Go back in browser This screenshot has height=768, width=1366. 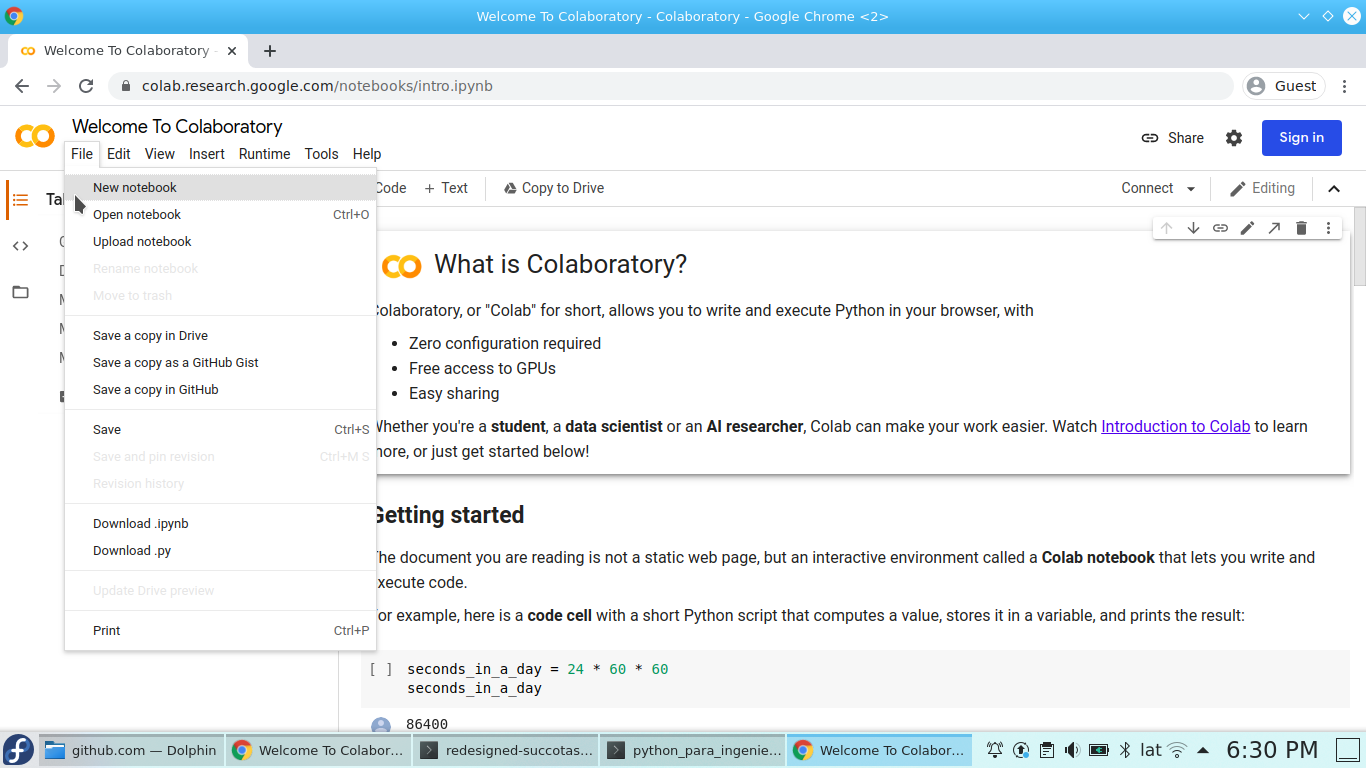click(22, 86)
